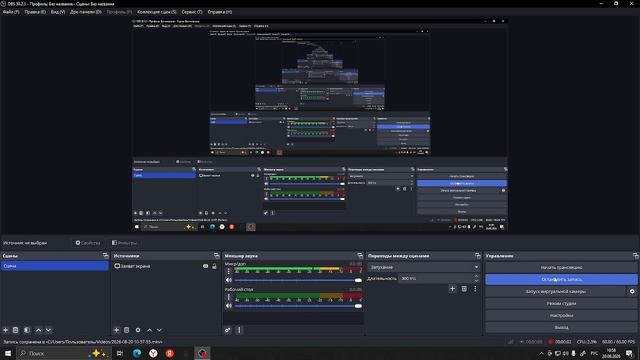The image size is (640, 360).
Task: Decrease transition duration with down arrow
Action: tap(476, 280)
